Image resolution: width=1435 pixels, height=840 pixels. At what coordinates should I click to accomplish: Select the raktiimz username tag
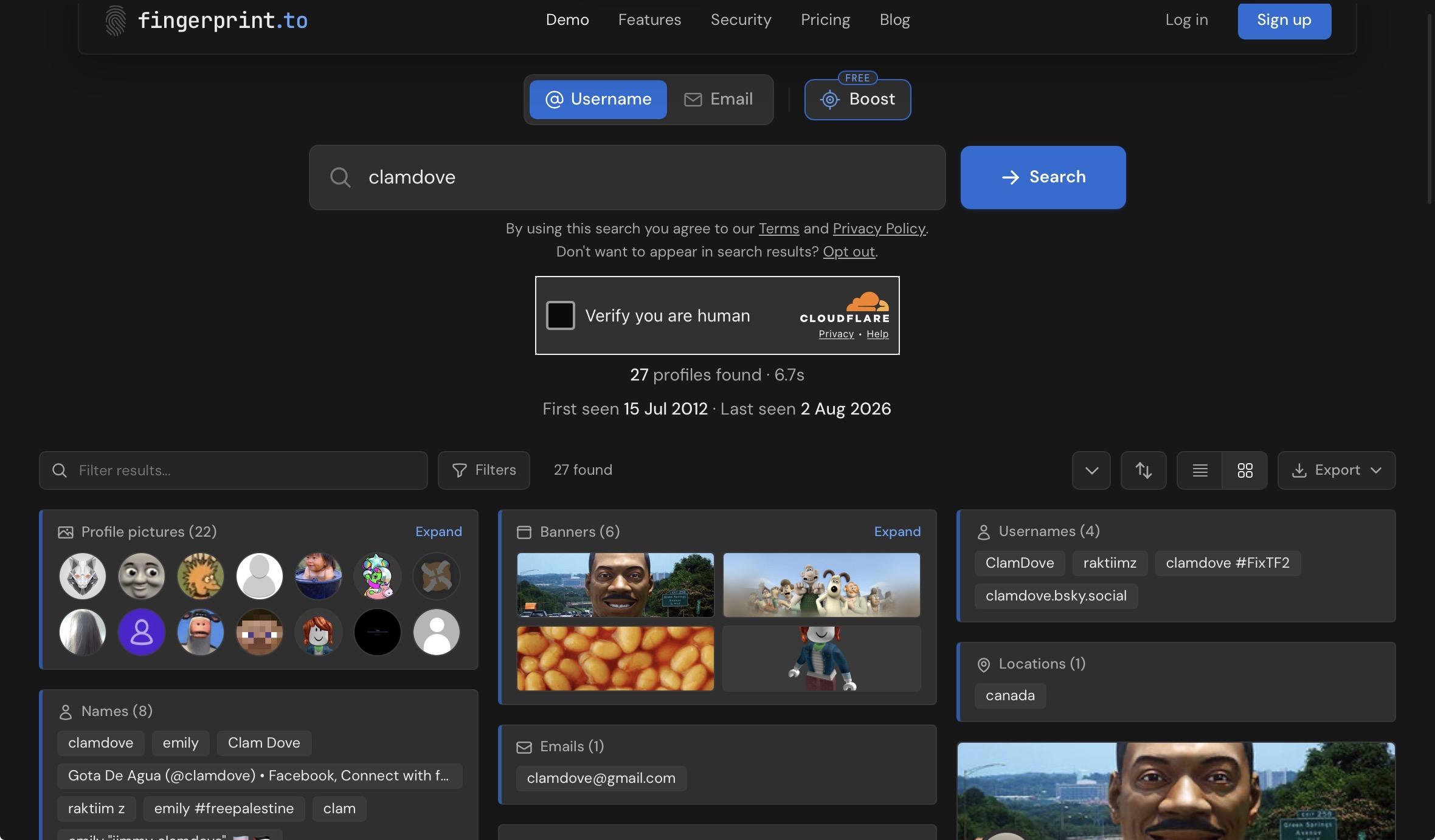click(x=1110, y=563)
